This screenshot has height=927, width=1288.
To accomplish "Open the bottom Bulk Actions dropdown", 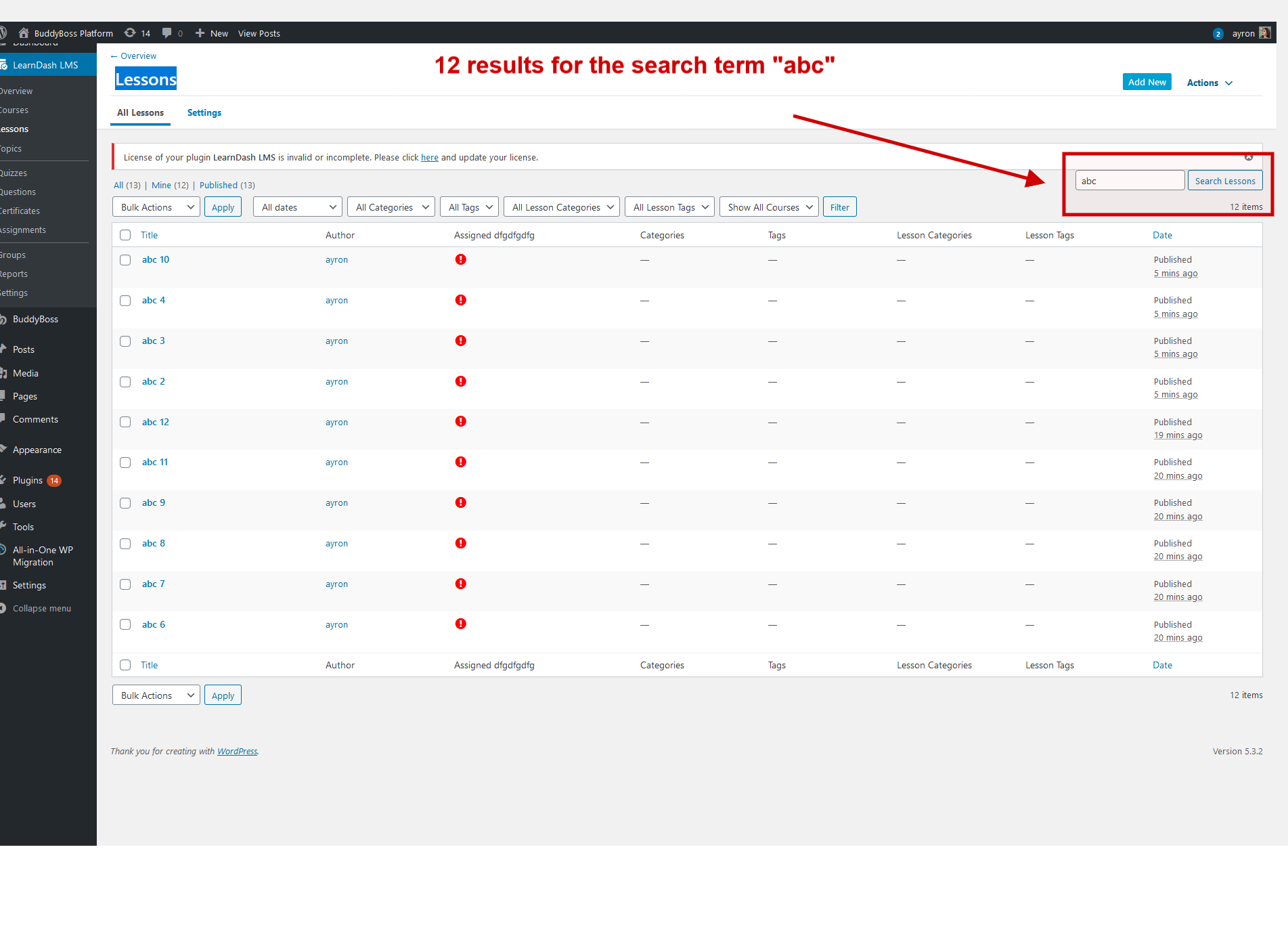I will pos(156,695).
